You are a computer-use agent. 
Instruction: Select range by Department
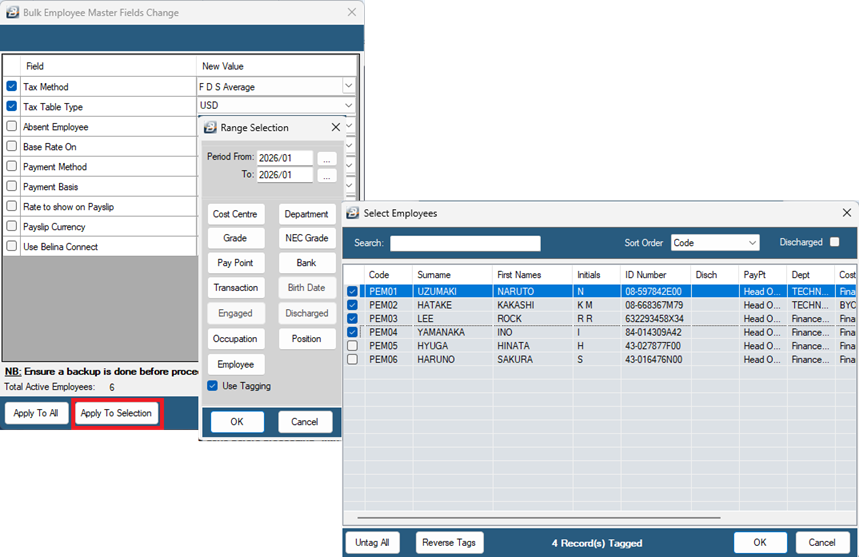coord(307,214)
